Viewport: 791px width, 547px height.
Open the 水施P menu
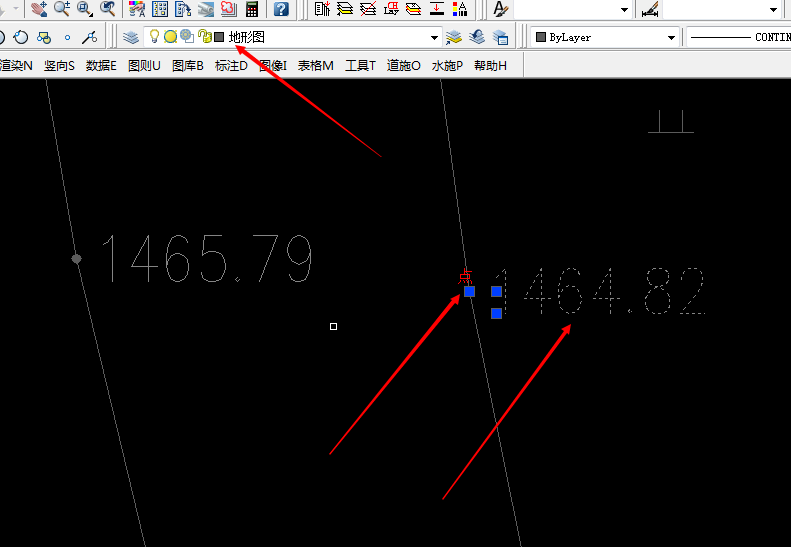447,66
